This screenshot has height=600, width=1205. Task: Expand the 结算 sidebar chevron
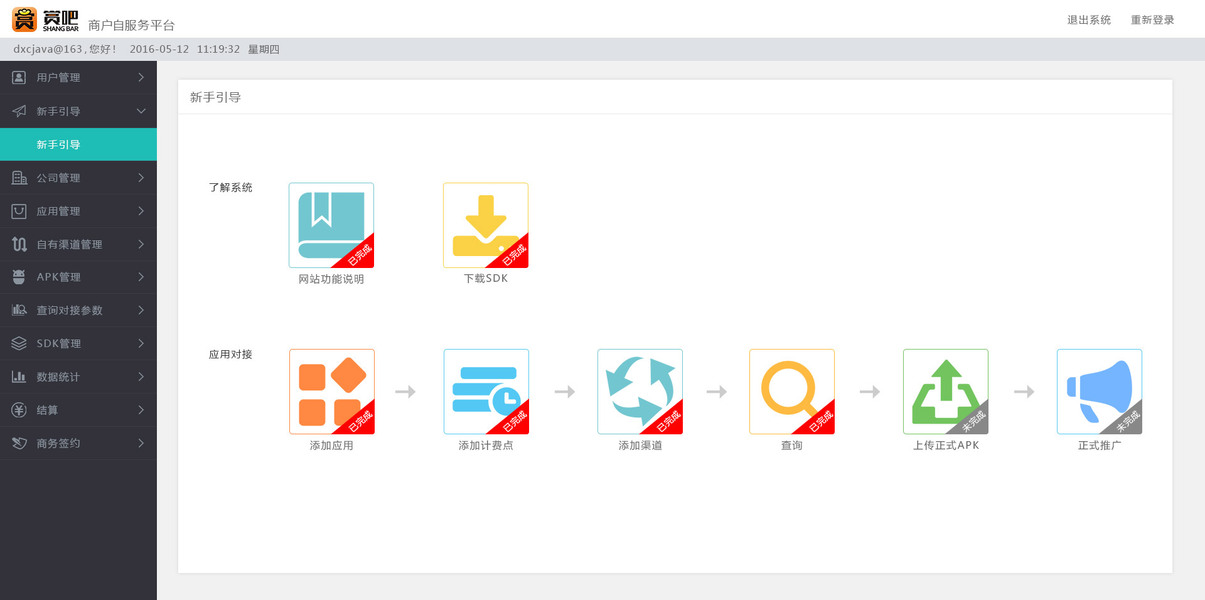click(x=141, y=410)
